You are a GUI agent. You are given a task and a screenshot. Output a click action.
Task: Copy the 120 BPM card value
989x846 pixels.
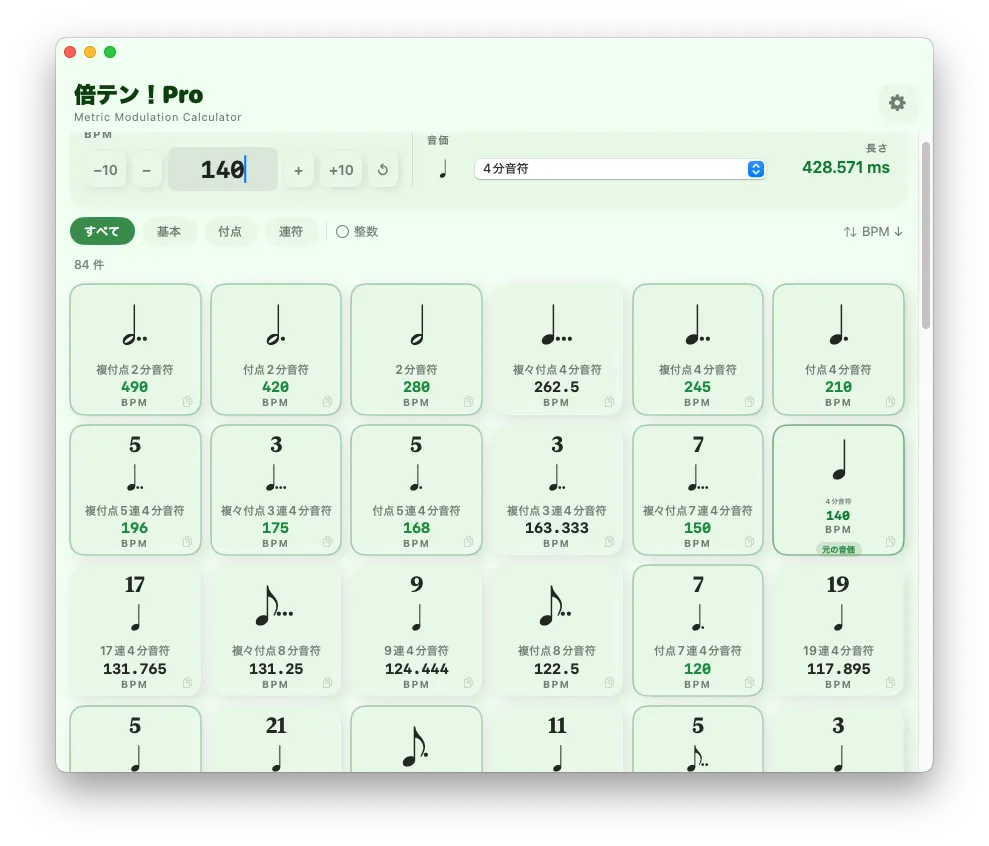[749, 683]
